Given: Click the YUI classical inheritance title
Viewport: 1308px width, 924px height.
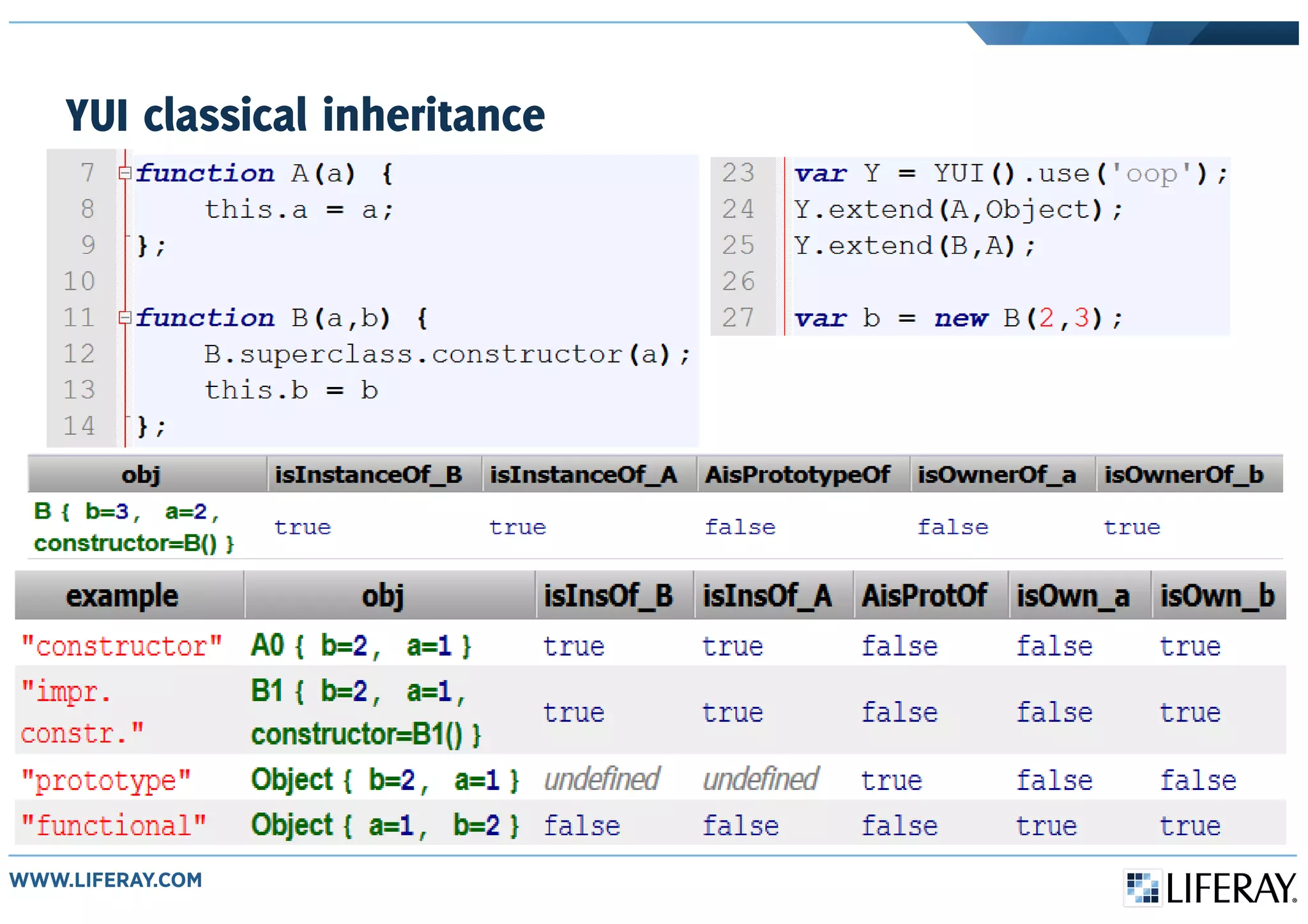Looking at the screenshot, I should click(305, 115).
